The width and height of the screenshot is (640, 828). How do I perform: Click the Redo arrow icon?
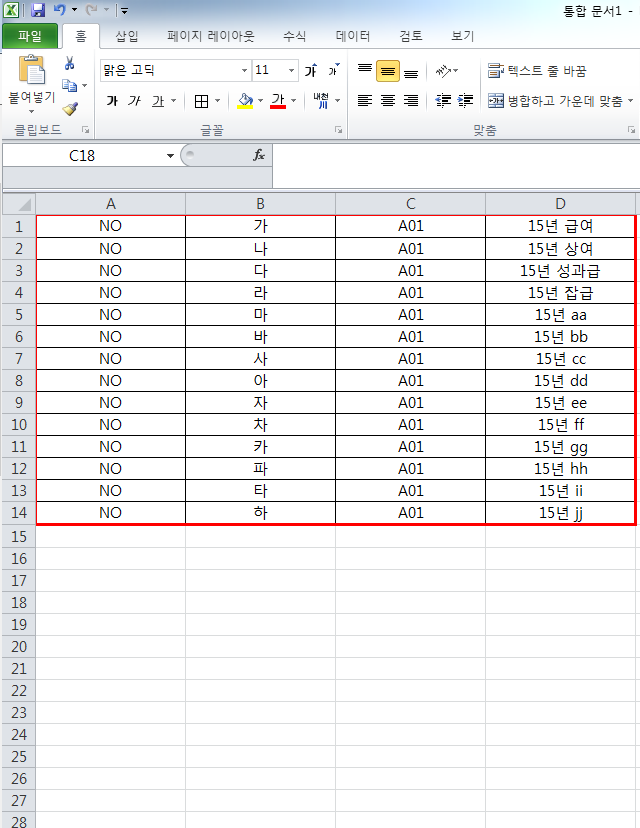(x=91, y=10)
